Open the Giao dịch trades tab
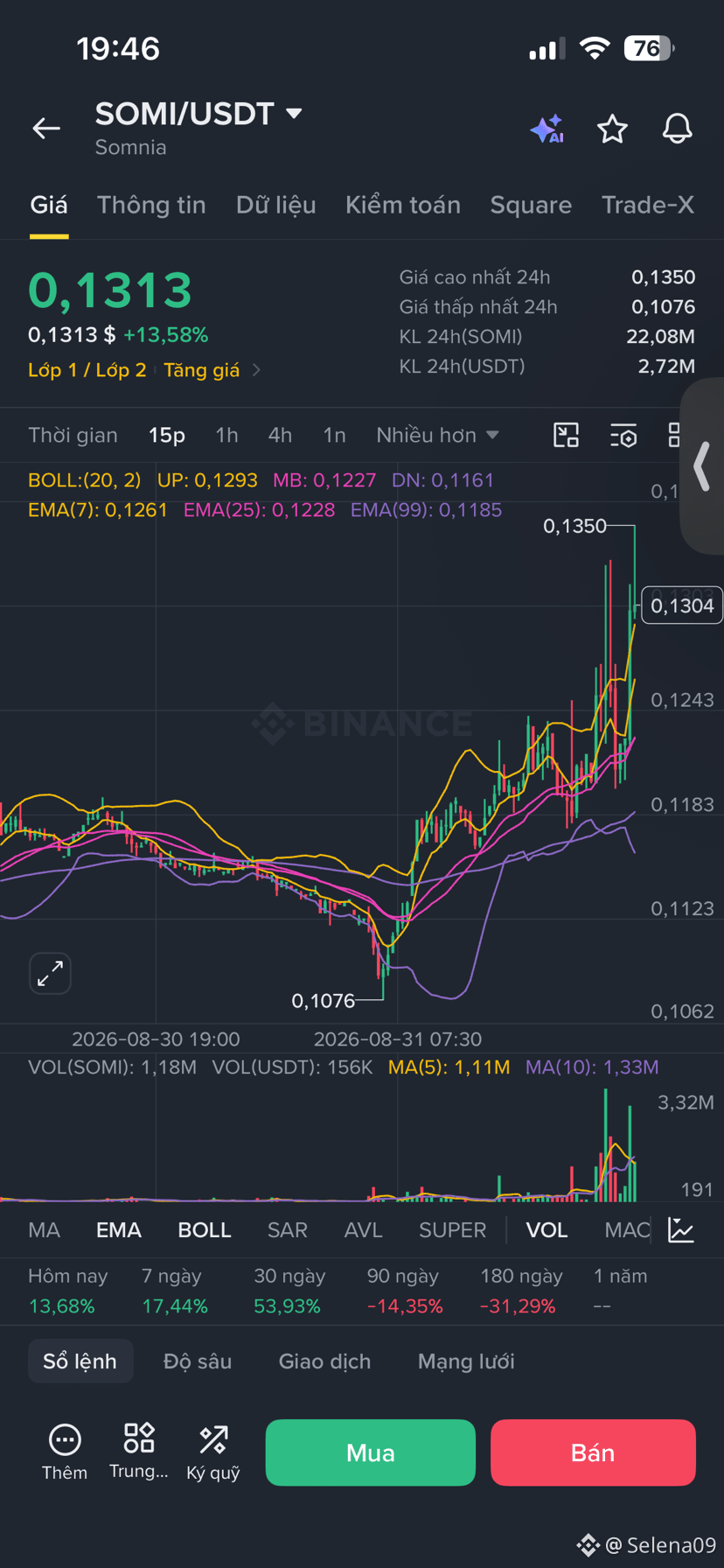Viewport: 724px width, 1568px height. [x=324, y=1361]
